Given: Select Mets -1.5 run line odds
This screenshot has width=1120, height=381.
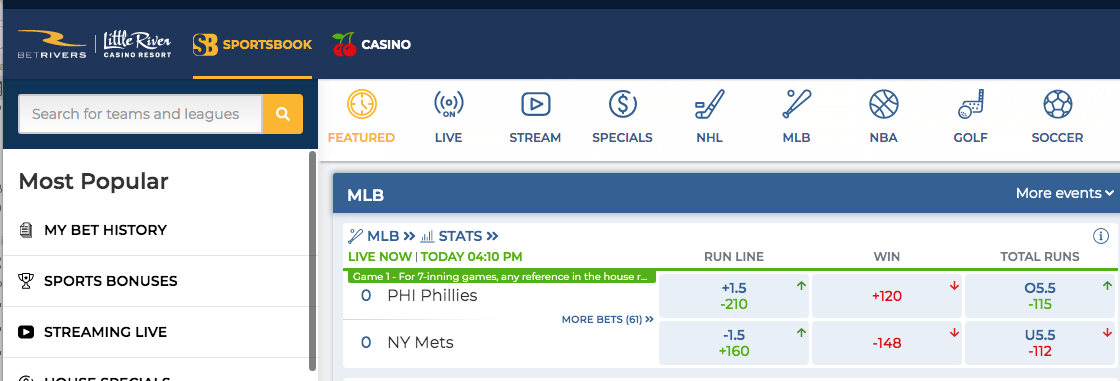Looking at the screenshot, I should 734,343.
